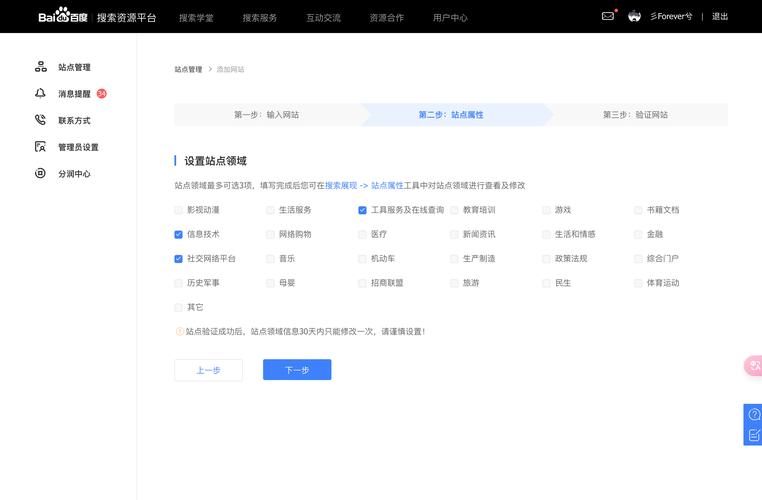Click 搜索资源平台 header title
The image size is (762, 500).
(x=126, y=17)
